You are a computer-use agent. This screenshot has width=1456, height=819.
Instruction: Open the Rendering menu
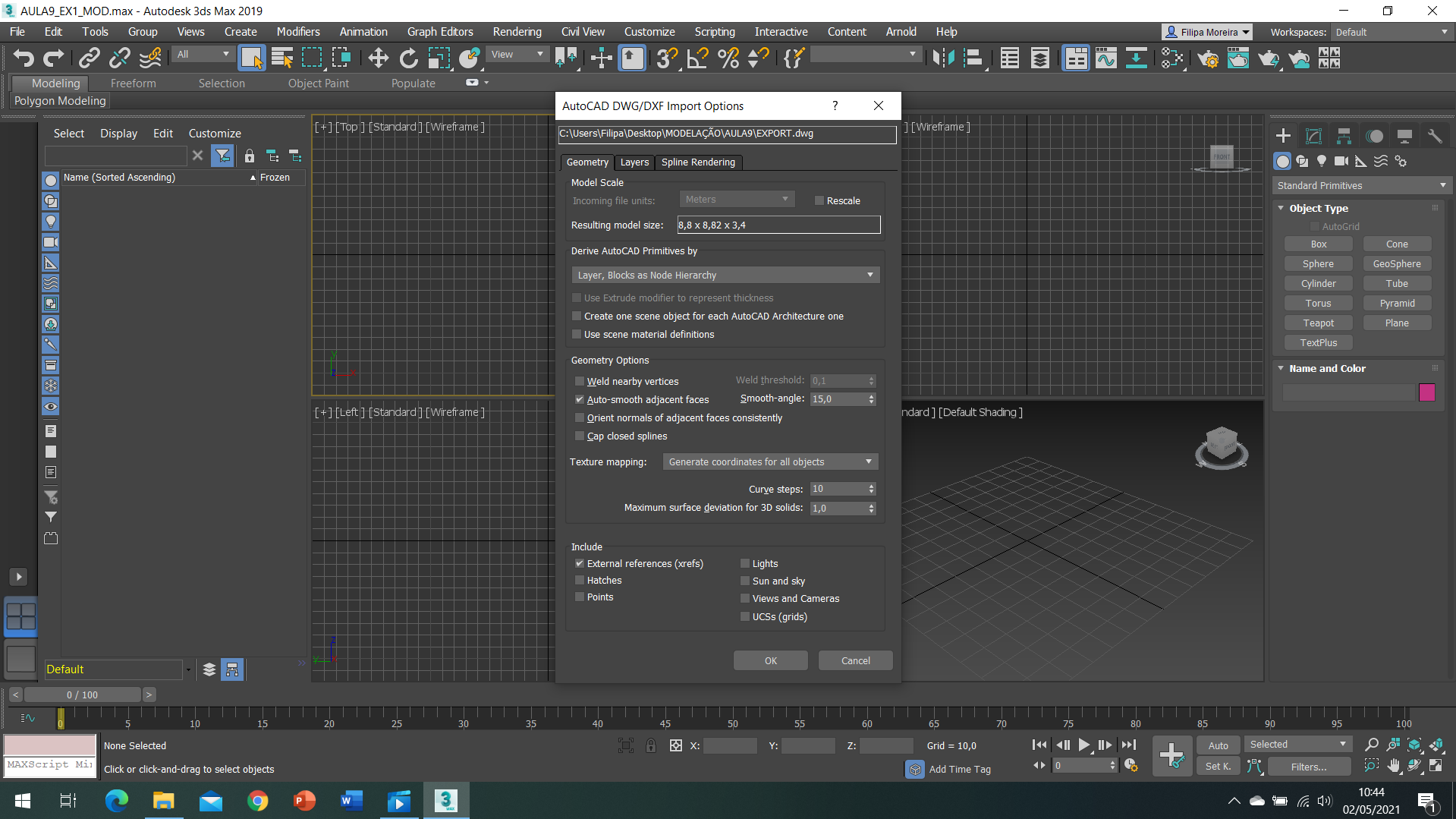[517, 32]
